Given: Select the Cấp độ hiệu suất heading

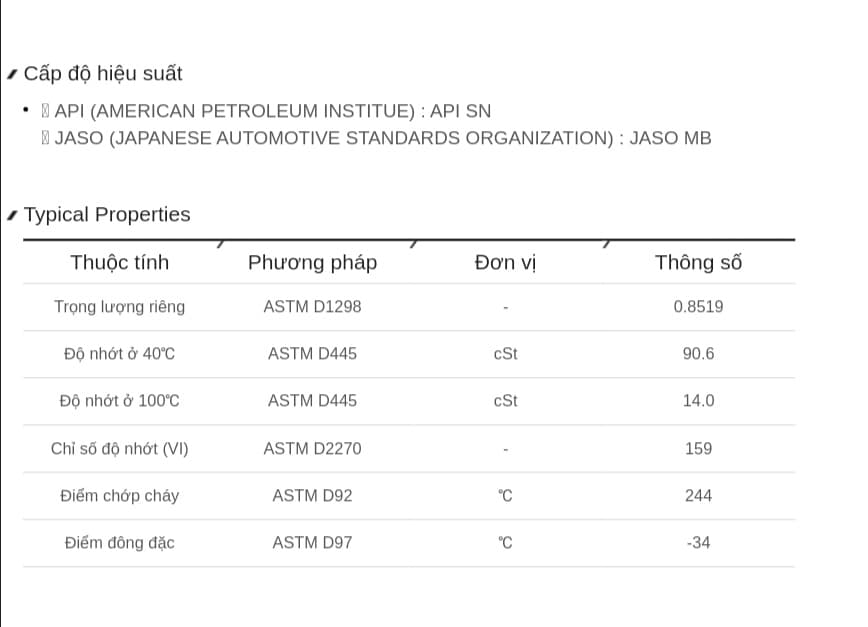Looking at the screenshot, I should [x=103, y=74].
